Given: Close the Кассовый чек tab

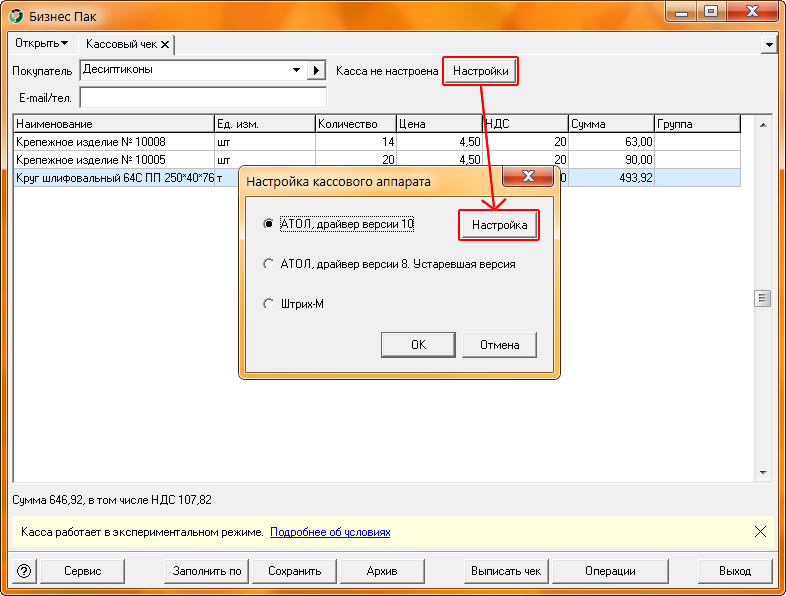Looking at the screenshot, I should click(x=165, y=44).
